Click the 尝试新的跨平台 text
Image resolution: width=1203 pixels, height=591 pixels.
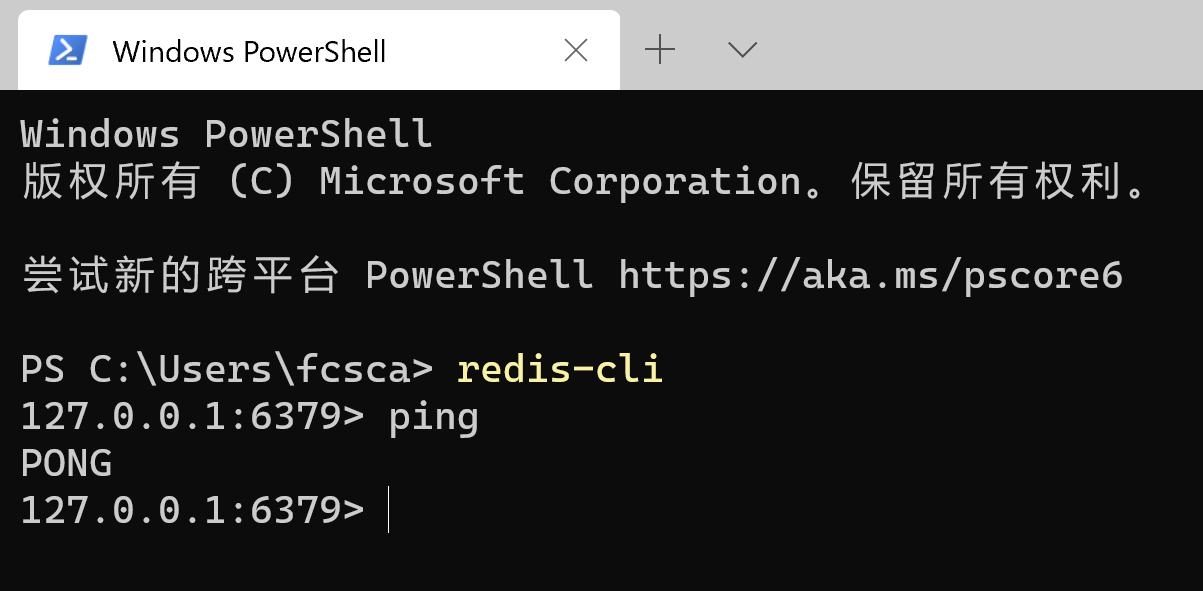click(180, 276)
